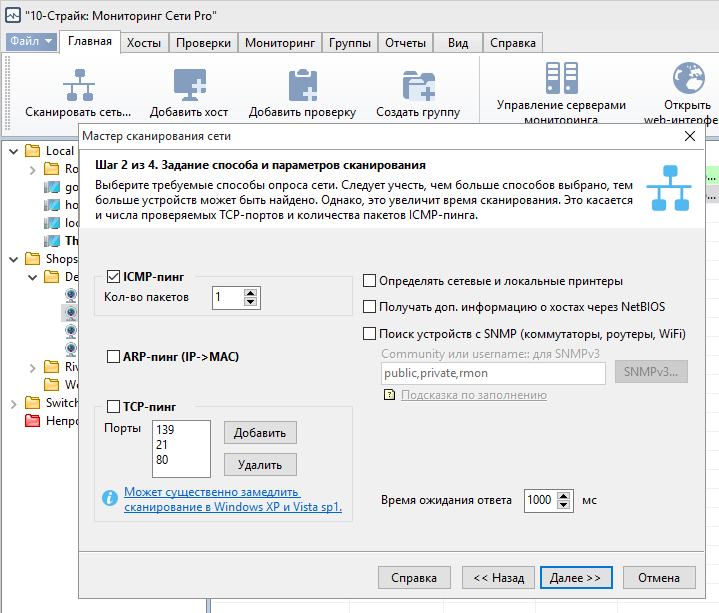Viewport: 719px width, 613px height.
Task: Select the Switch folder icon in tree
Action: 32,403
